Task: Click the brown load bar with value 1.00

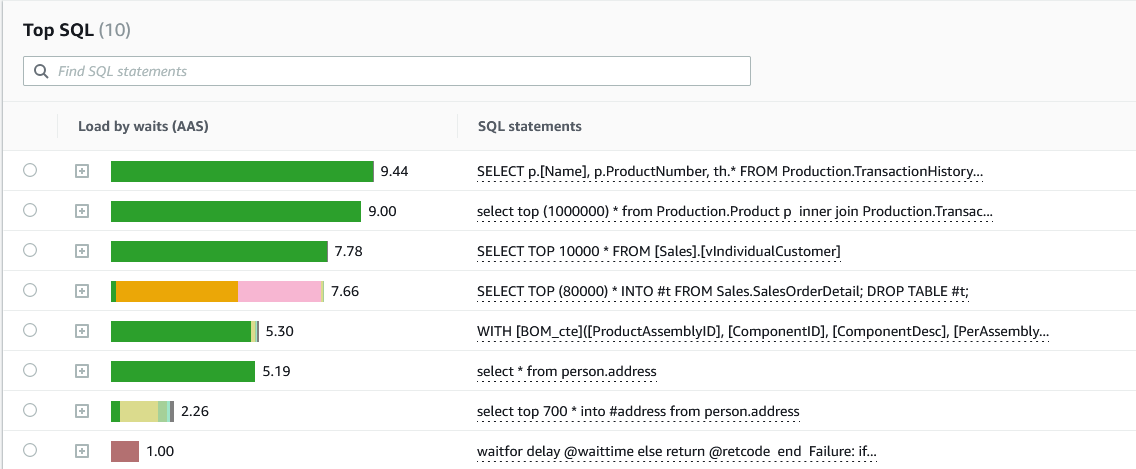Action: tap(124, 451)
